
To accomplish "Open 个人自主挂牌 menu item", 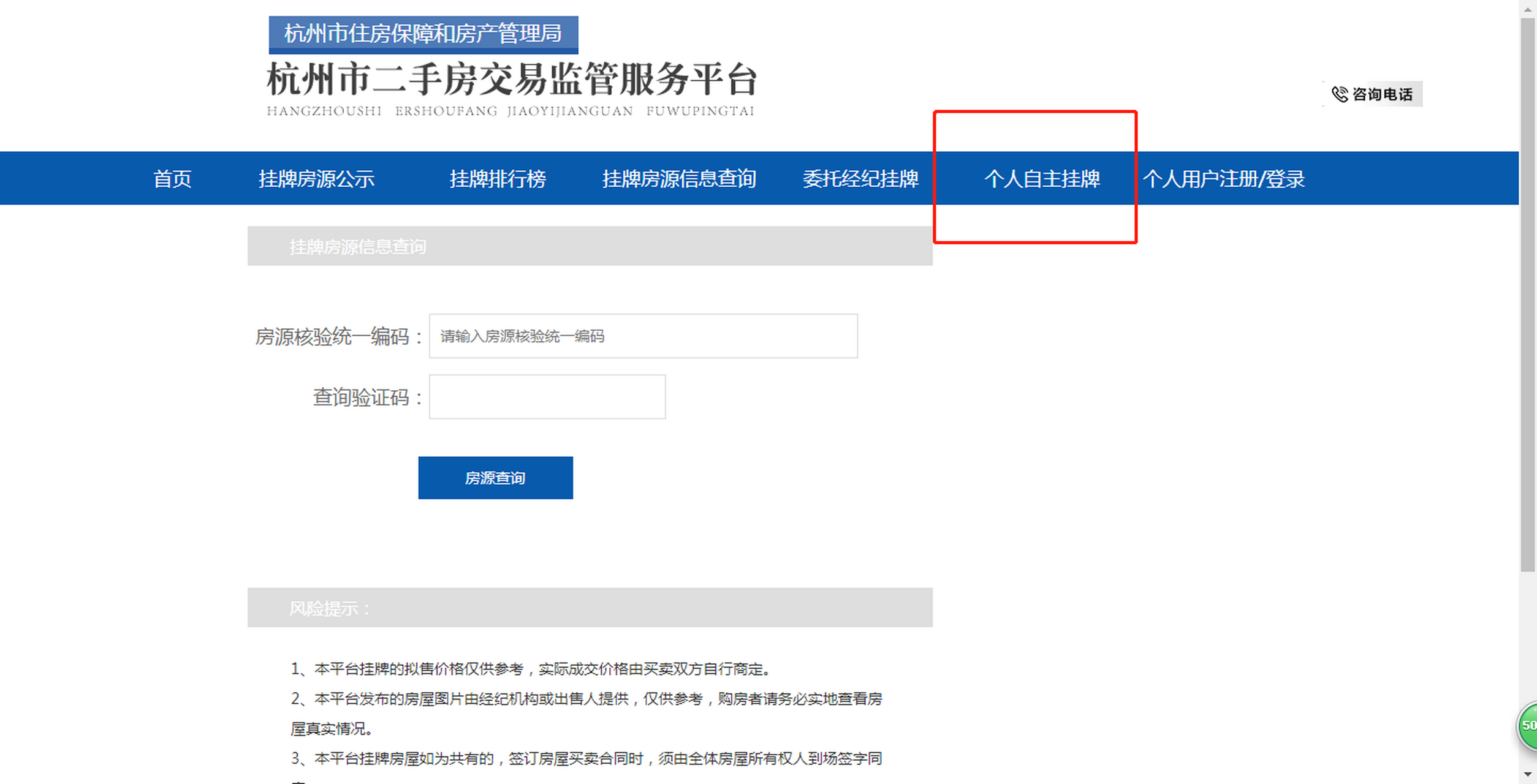I will (1042, 179).
